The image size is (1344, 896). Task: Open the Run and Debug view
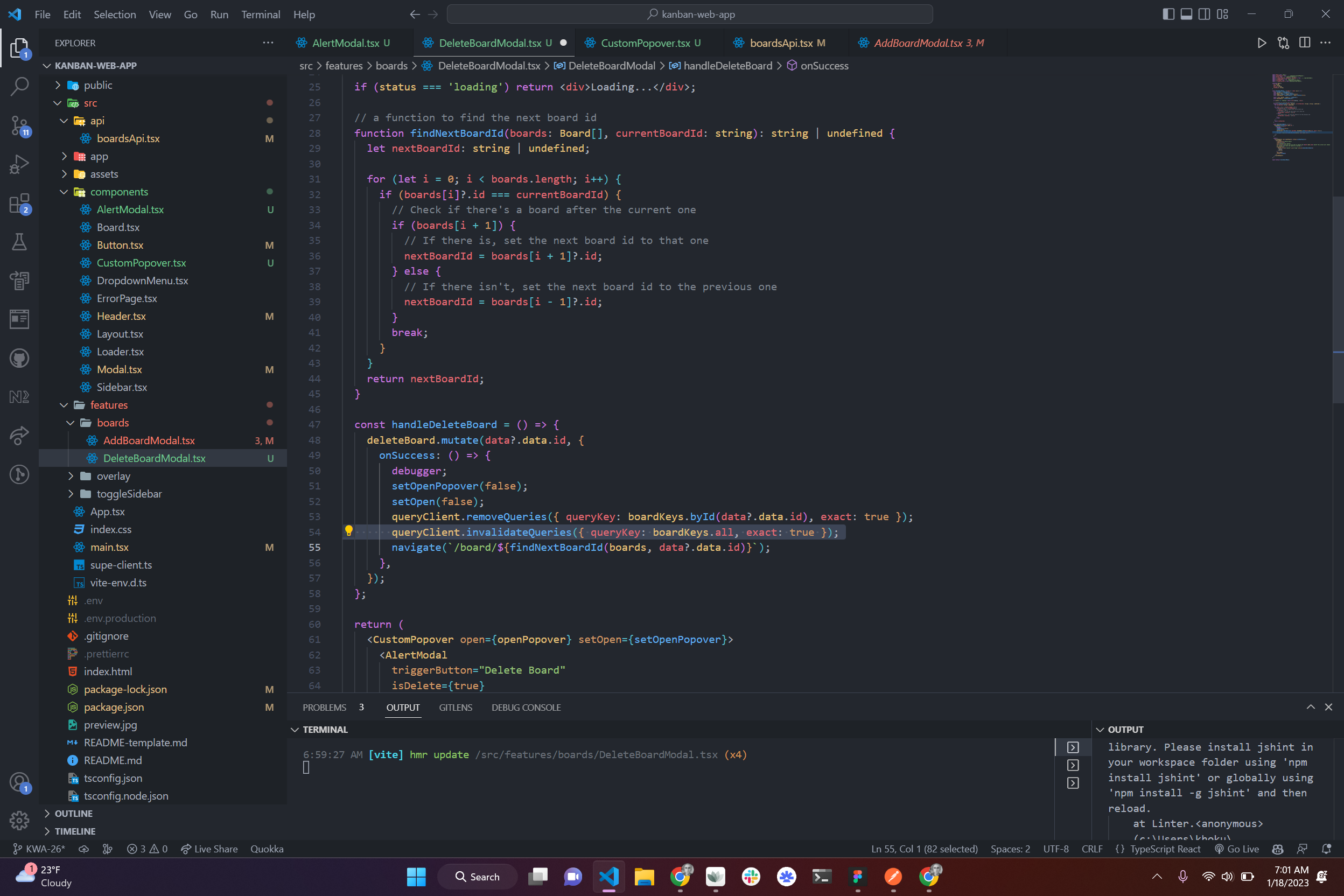pyautogui.click(x=19, y=164)
